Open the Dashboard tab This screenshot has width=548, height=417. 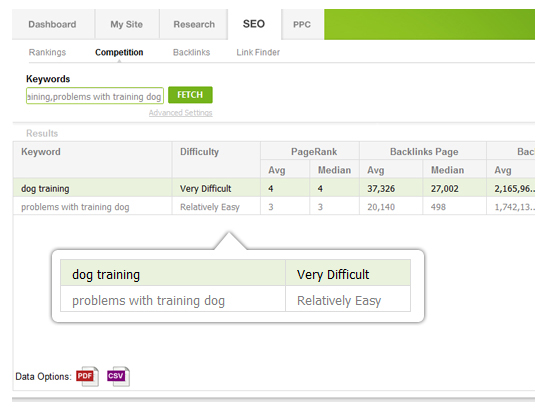click(53, 24)
